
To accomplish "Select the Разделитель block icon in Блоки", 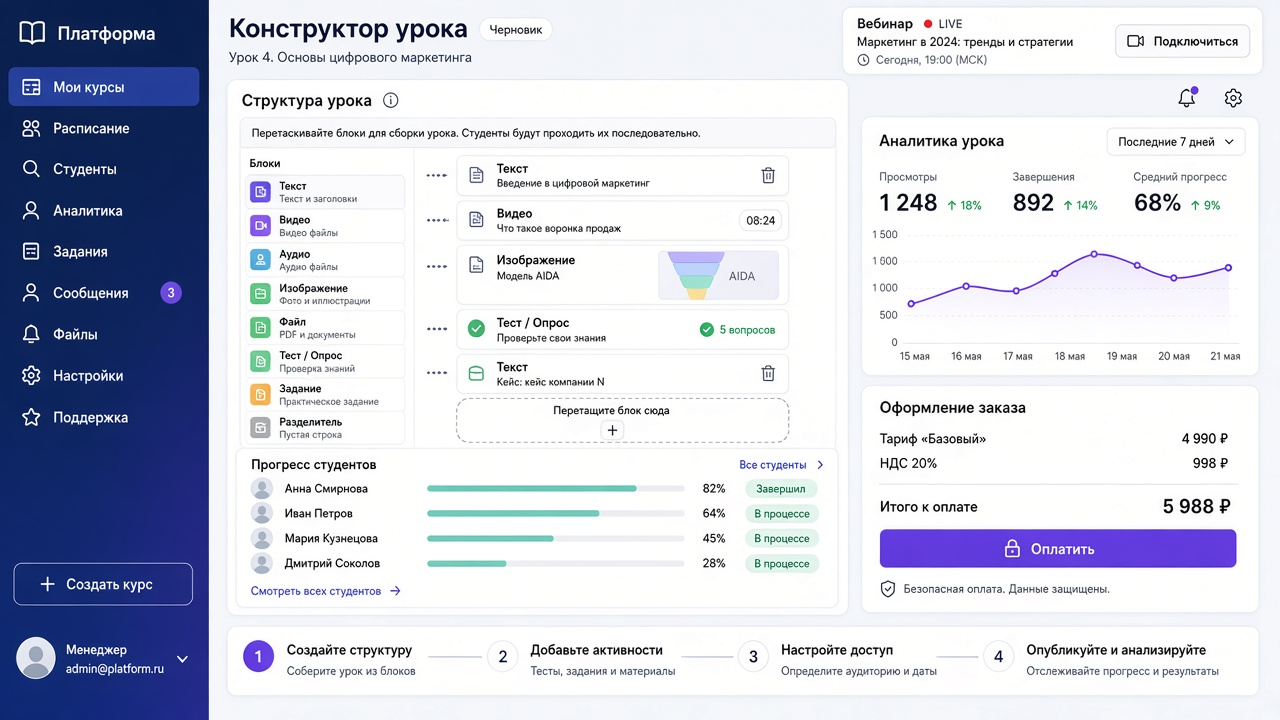I will (x=260, y=427).
